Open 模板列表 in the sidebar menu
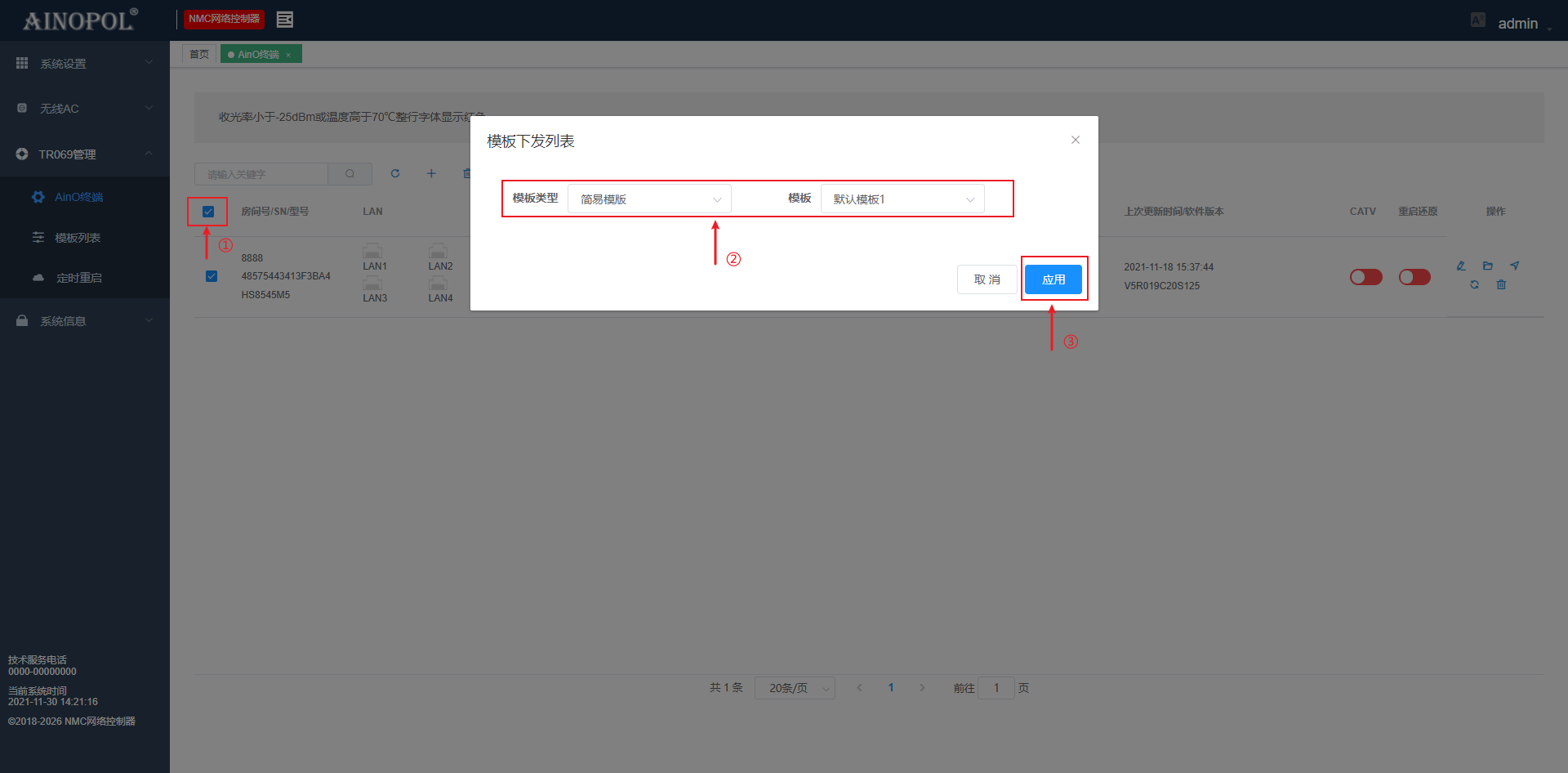 click(x=78, y=238)
